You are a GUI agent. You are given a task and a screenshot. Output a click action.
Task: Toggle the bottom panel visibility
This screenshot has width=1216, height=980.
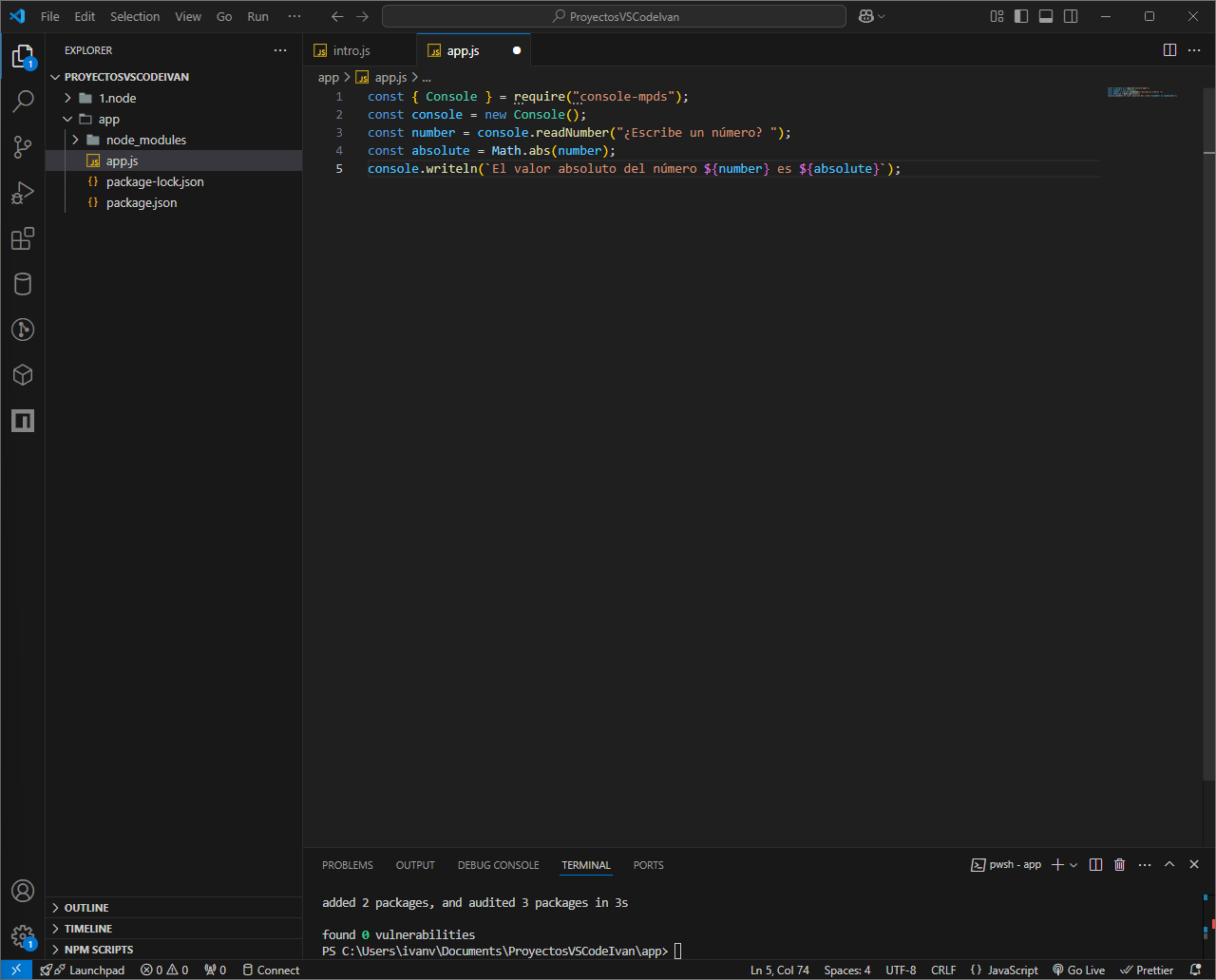[1045, 16]
